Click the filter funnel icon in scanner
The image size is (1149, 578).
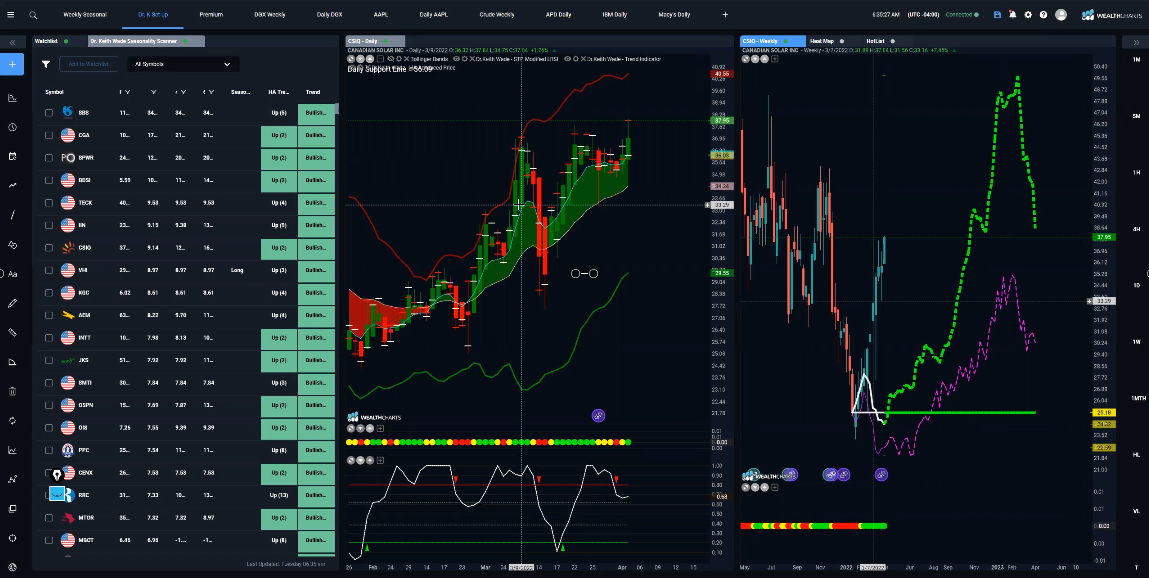pos(46,64)
